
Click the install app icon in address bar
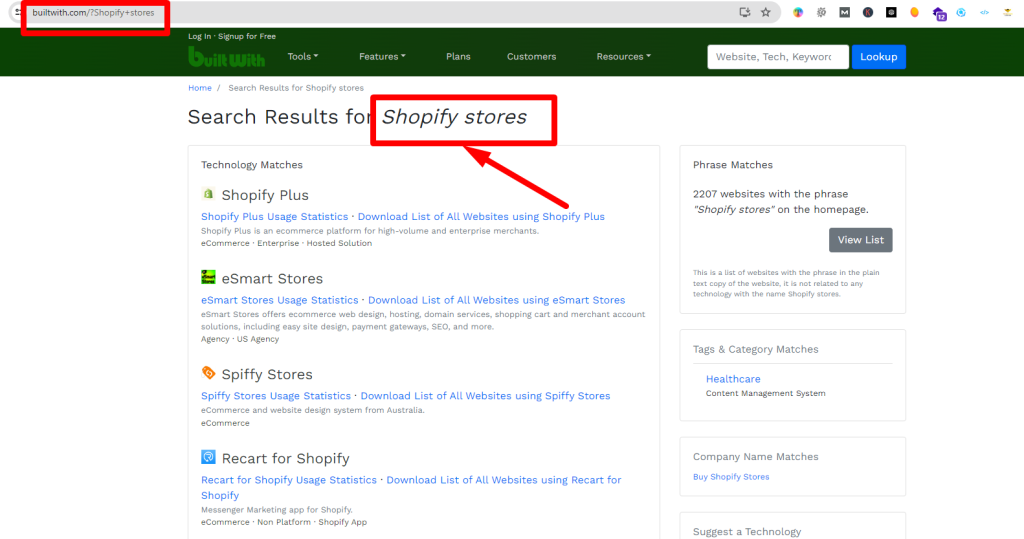(744, 12)
